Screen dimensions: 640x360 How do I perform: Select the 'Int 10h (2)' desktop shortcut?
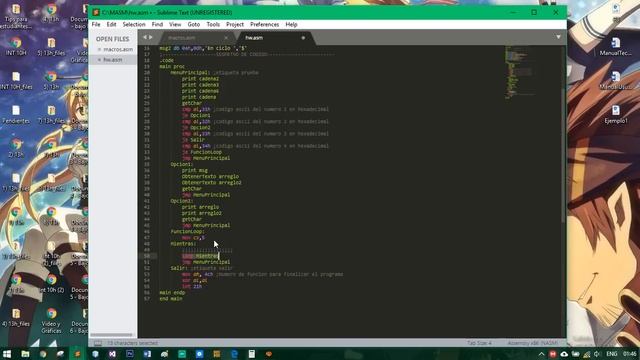click(51, 283)
